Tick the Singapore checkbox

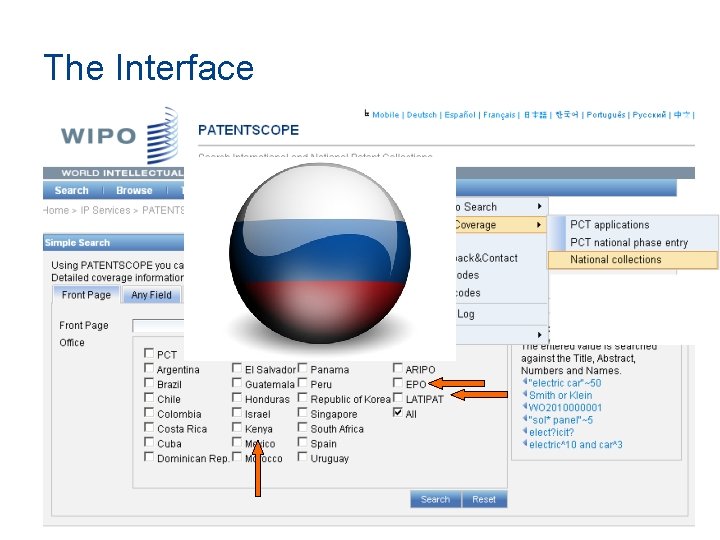[303, 412]
